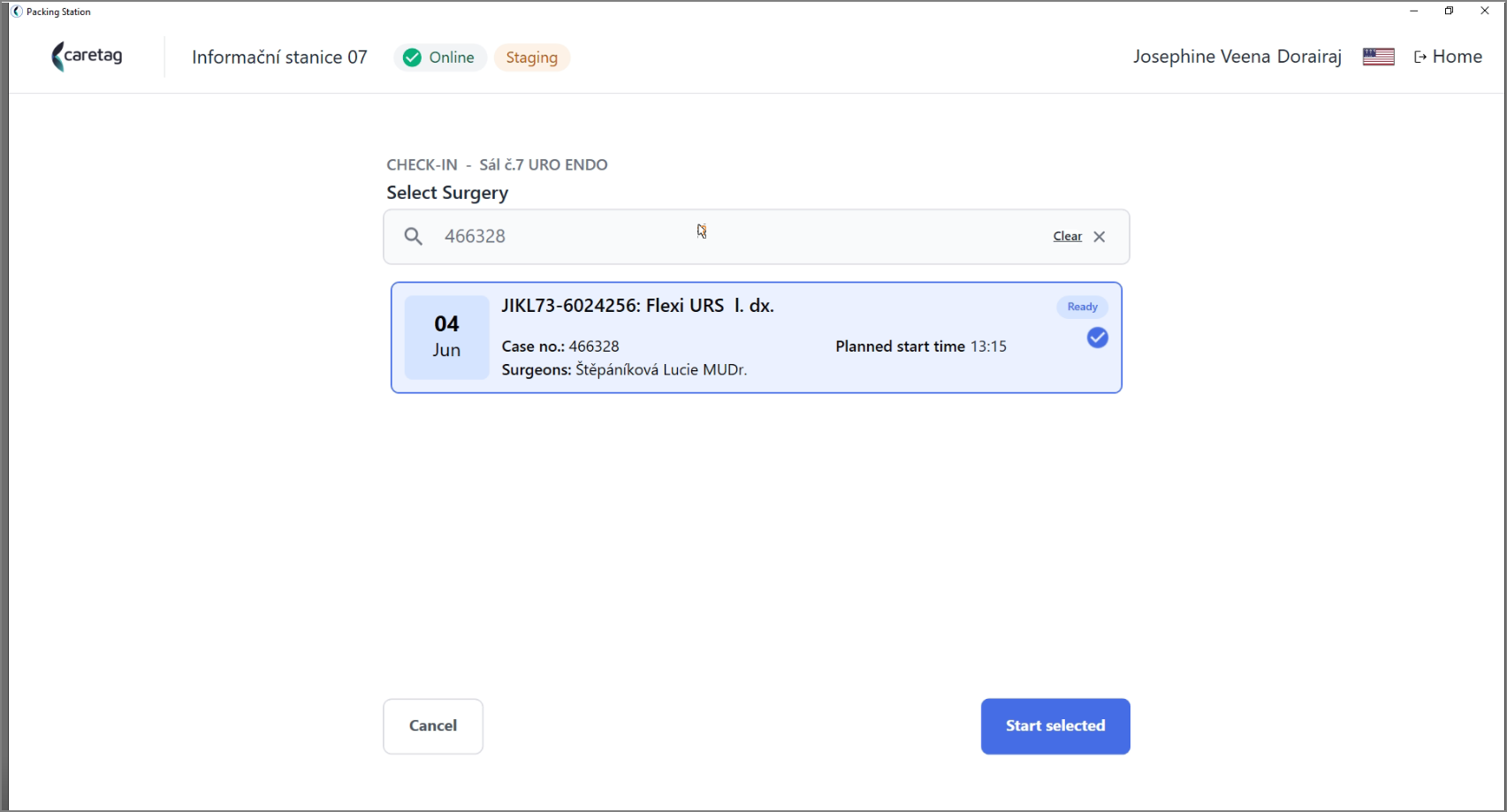The width and height of the screenshot is (1507, 812).
Task: Toggle the blue selected checkmark on surgery card
Action: pyautogui.click(x=1097, y=338)
